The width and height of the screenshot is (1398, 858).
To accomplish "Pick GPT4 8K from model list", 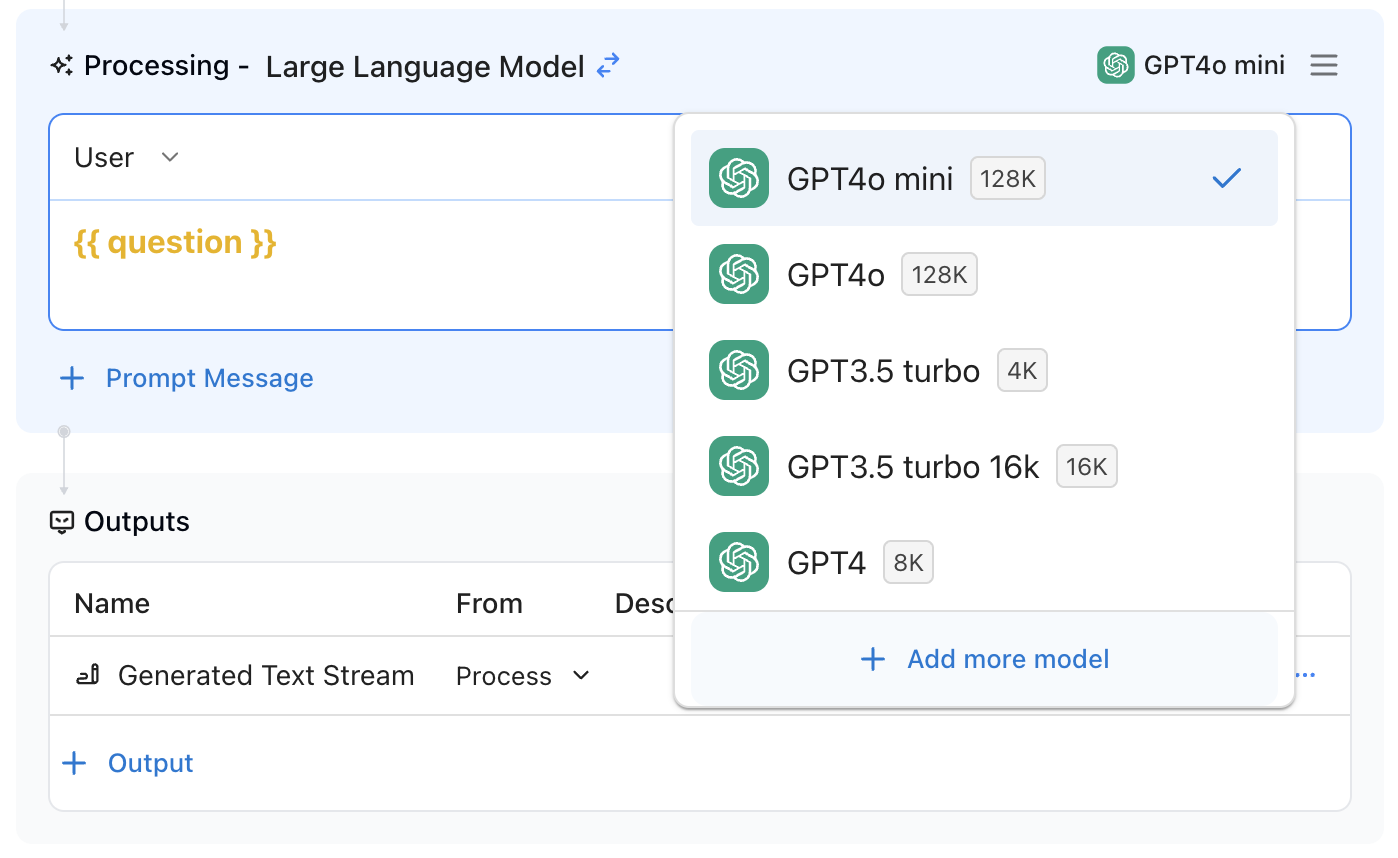I will pos(826,563).
